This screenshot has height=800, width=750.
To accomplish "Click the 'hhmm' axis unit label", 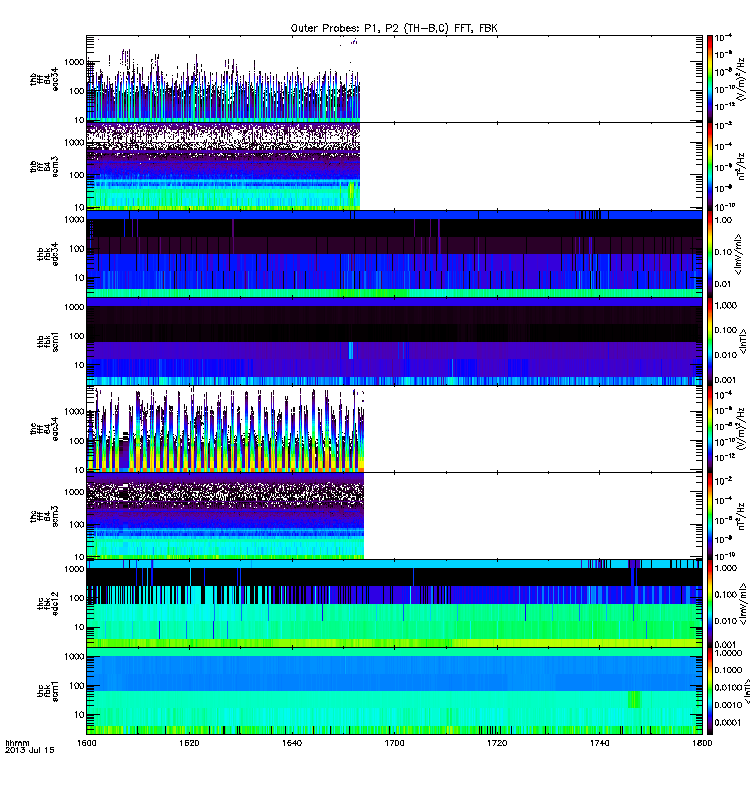I will tap(17, 743).
